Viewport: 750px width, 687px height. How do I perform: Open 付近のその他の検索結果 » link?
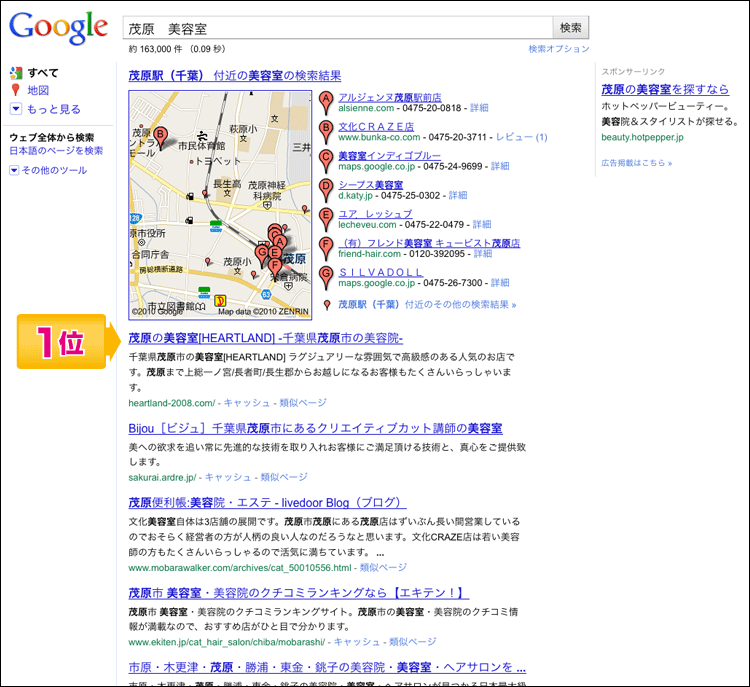[427, 304]
